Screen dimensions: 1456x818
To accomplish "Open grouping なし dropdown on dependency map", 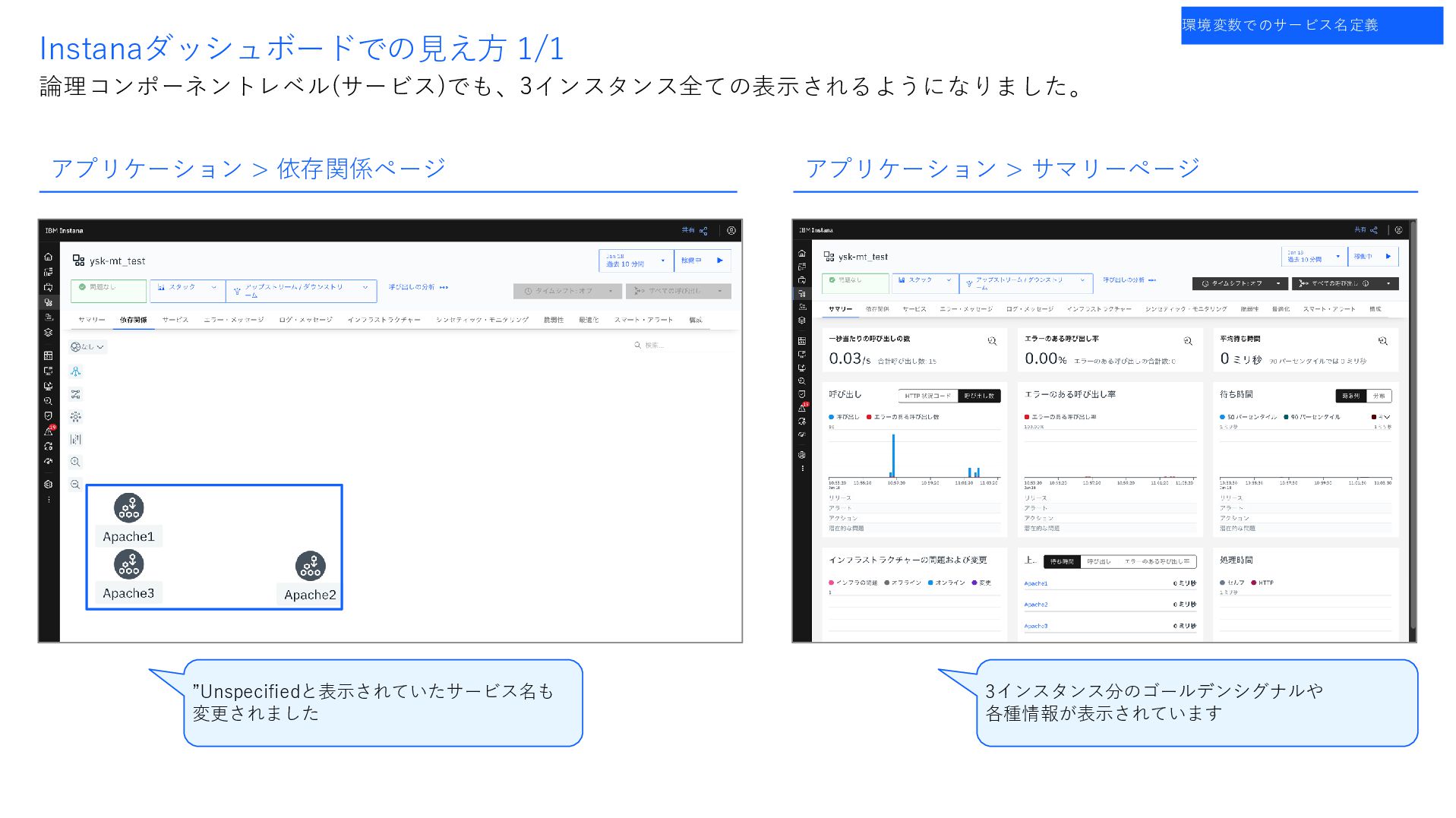I will click(x=87, y=347).
